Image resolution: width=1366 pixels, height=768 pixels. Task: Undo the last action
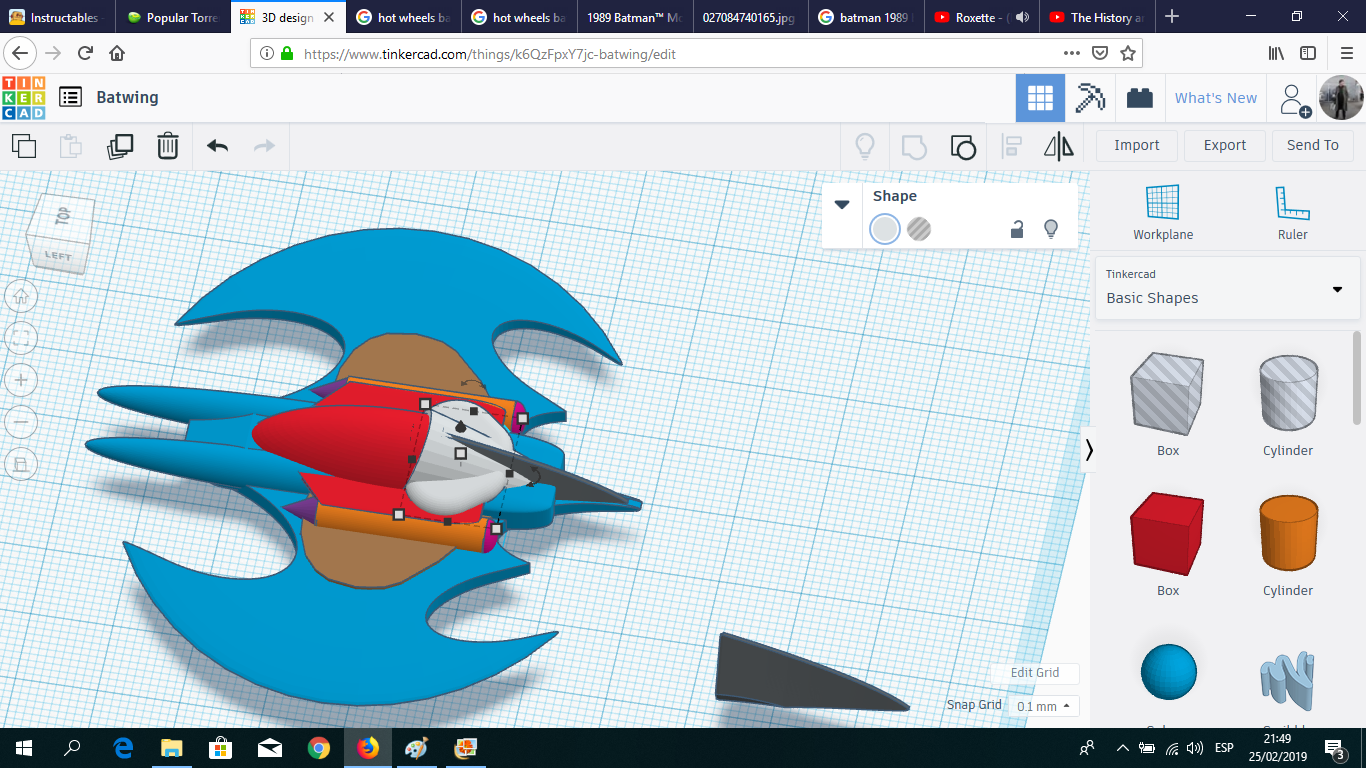click(x=217, y=146)
